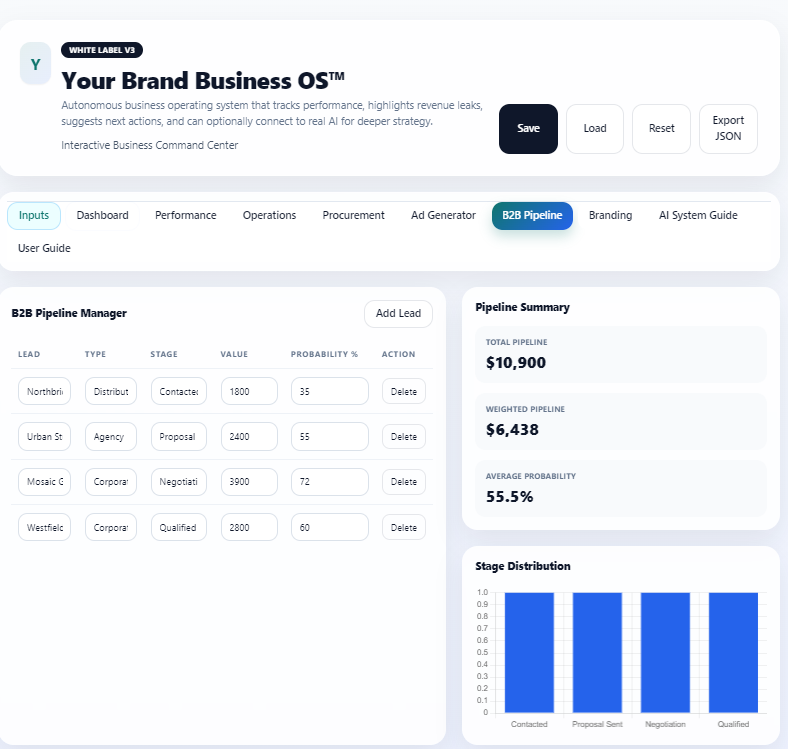Open the AI System Guide tab
Viewport: 788px width, 749px height.
coord(698,216)
